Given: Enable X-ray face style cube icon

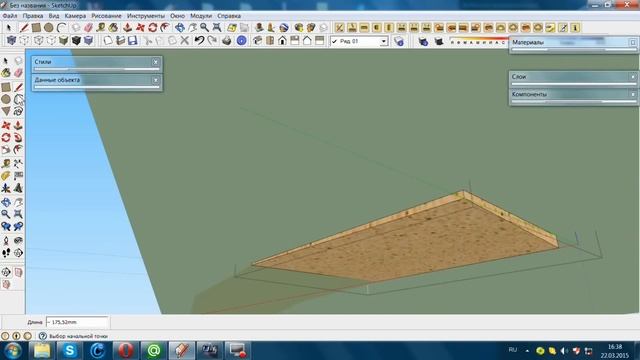Looking at the screenshot, I should pyautogui.click(x=11, y=40).
